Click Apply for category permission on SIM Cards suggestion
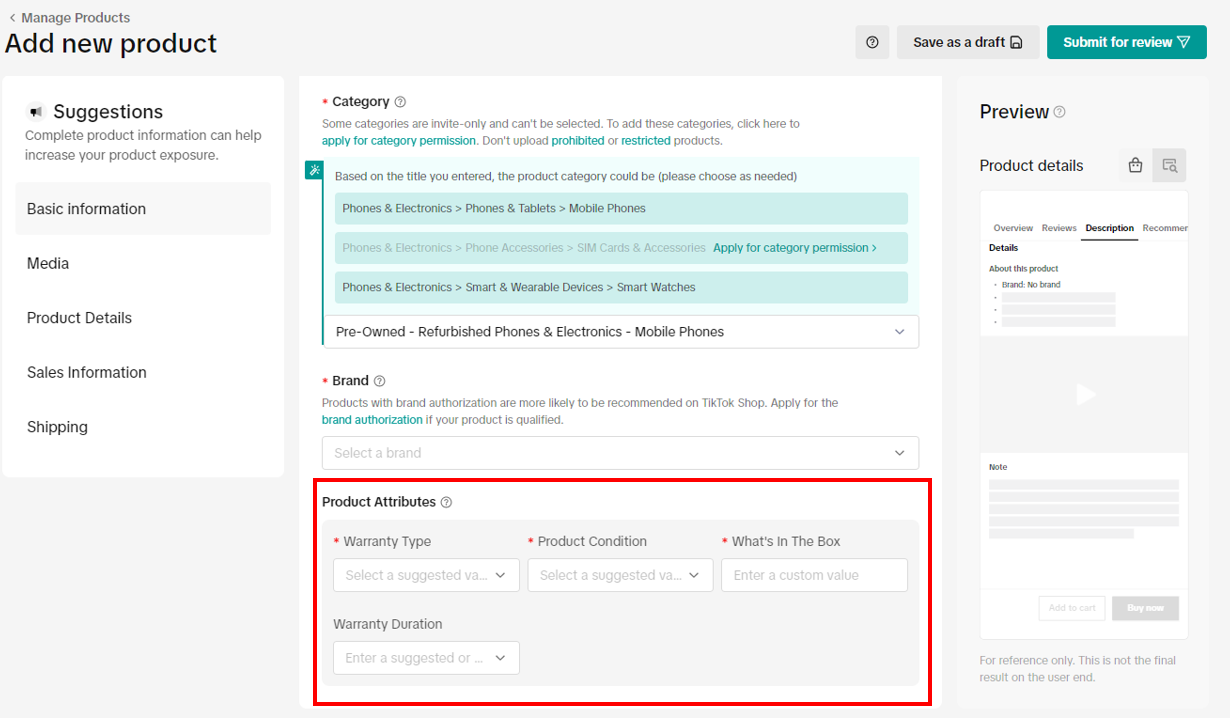 795,248
